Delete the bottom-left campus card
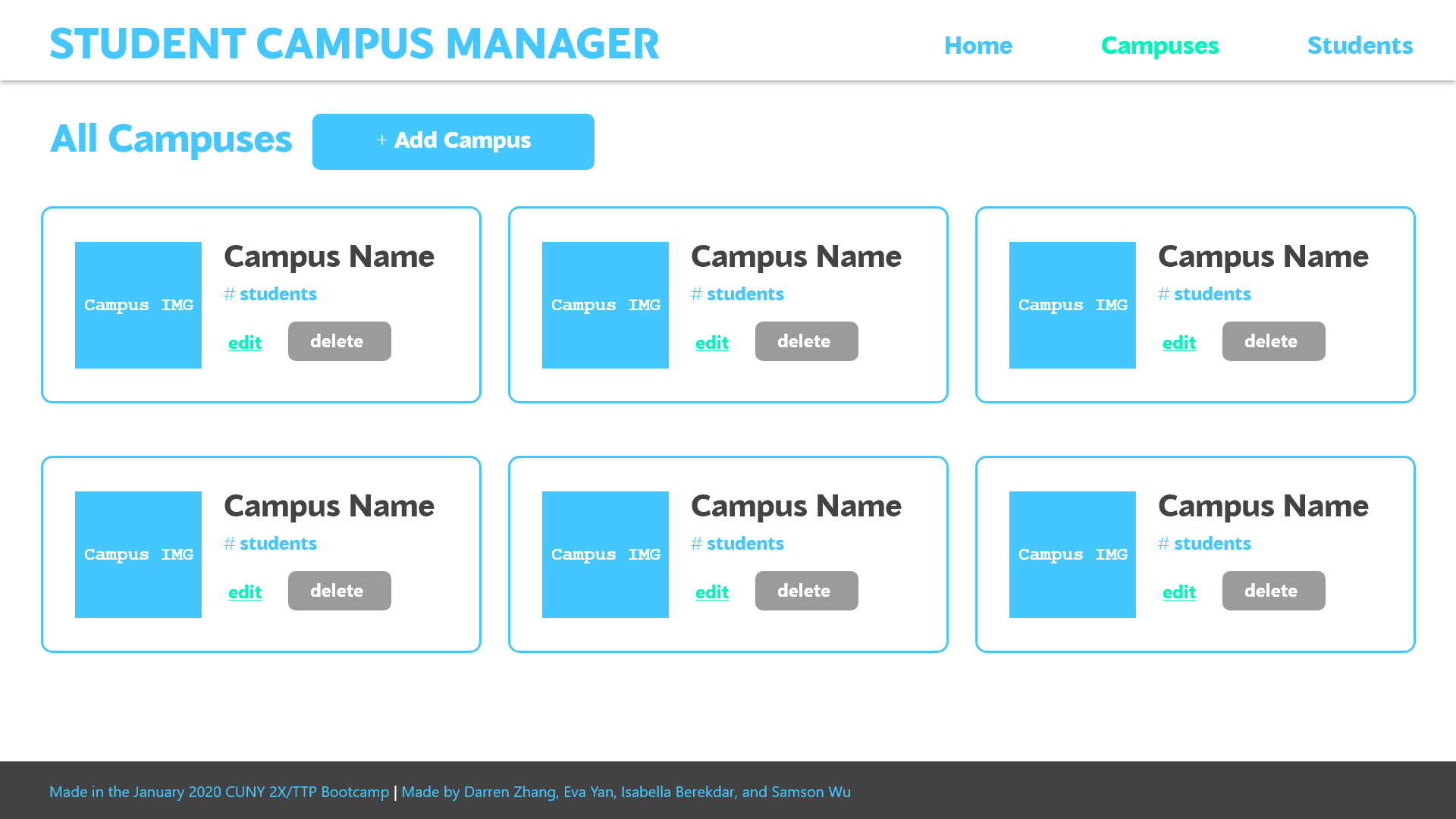1456x819 pixels. 339,591
